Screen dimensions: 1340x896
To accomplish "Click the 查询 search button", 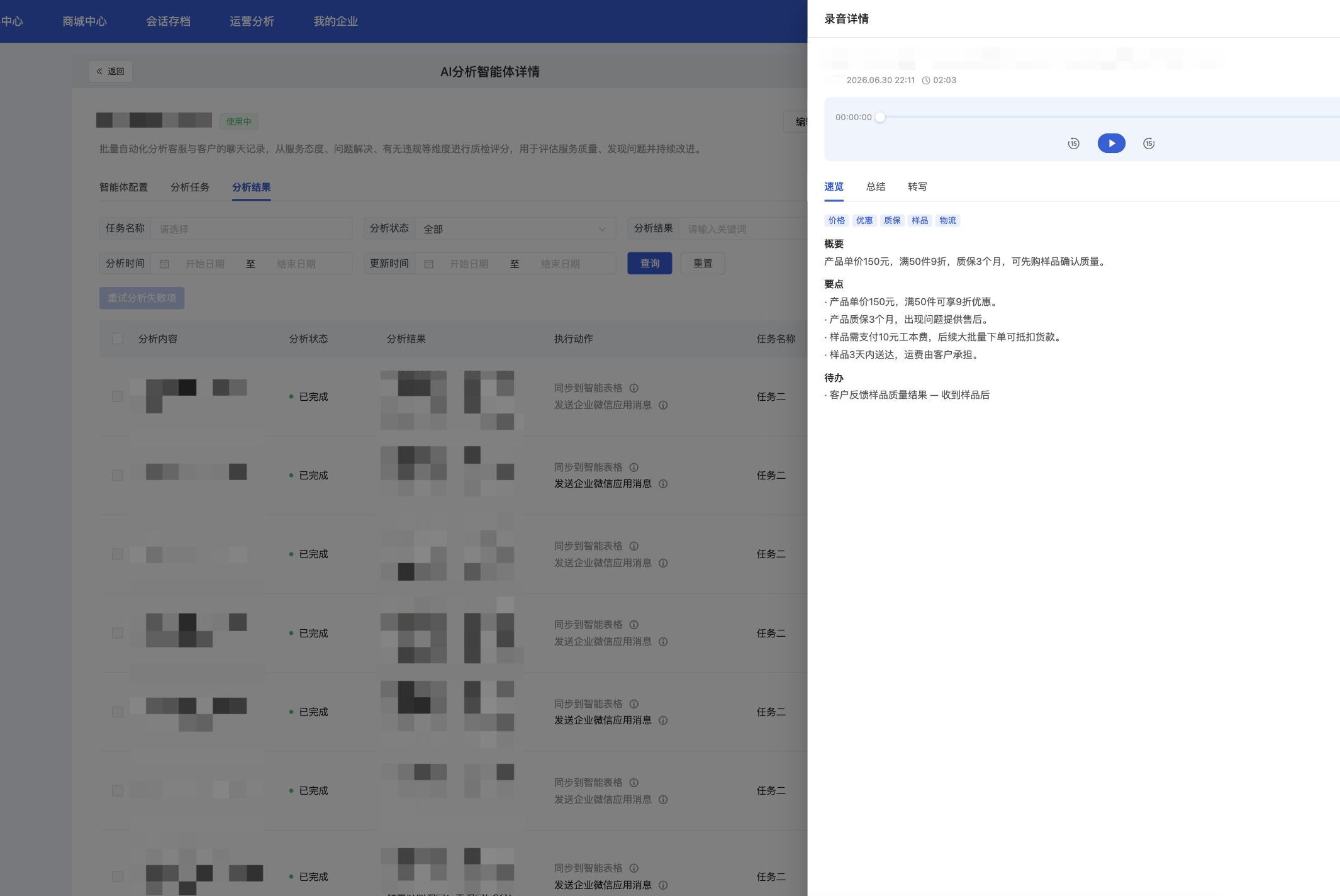I will (x=649, y=264).
